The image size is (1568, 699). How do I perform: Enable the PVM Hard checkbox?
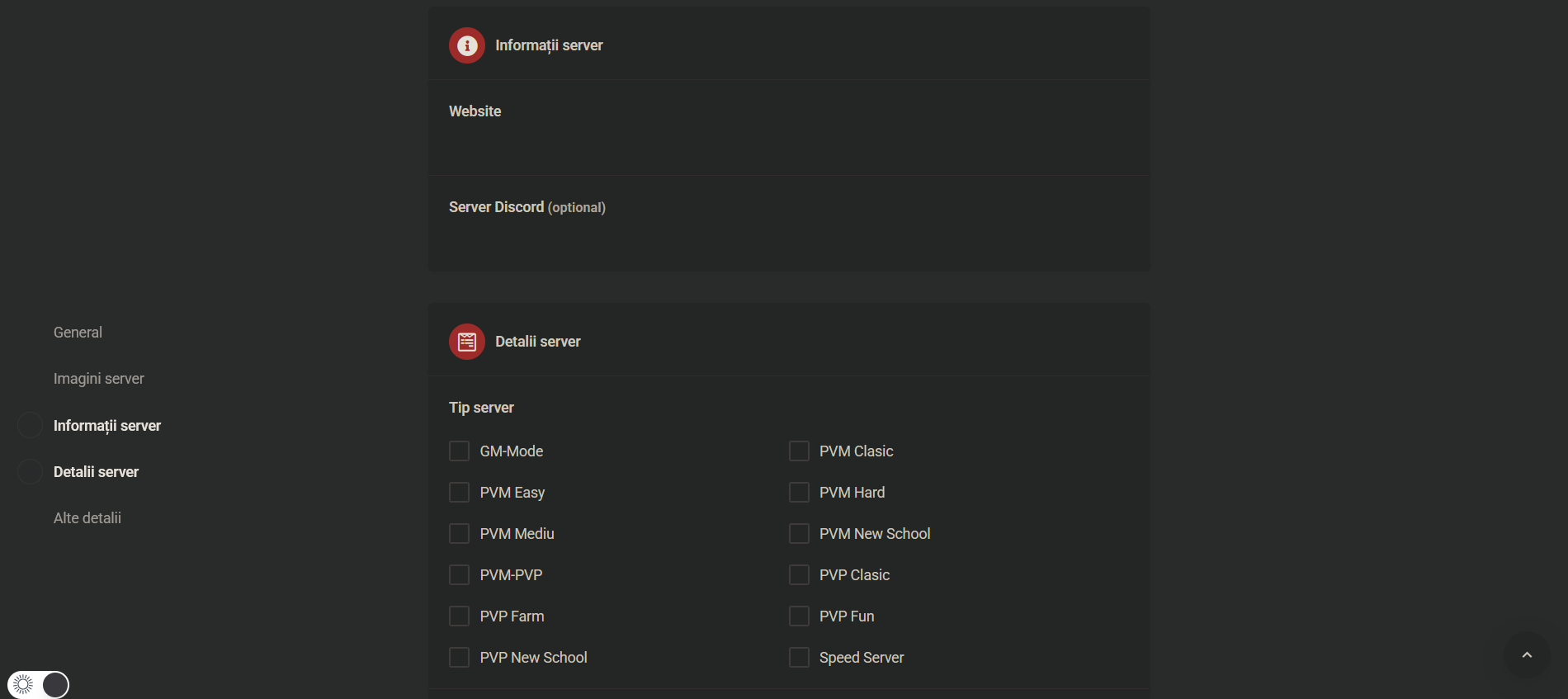[x=799, y=492]
